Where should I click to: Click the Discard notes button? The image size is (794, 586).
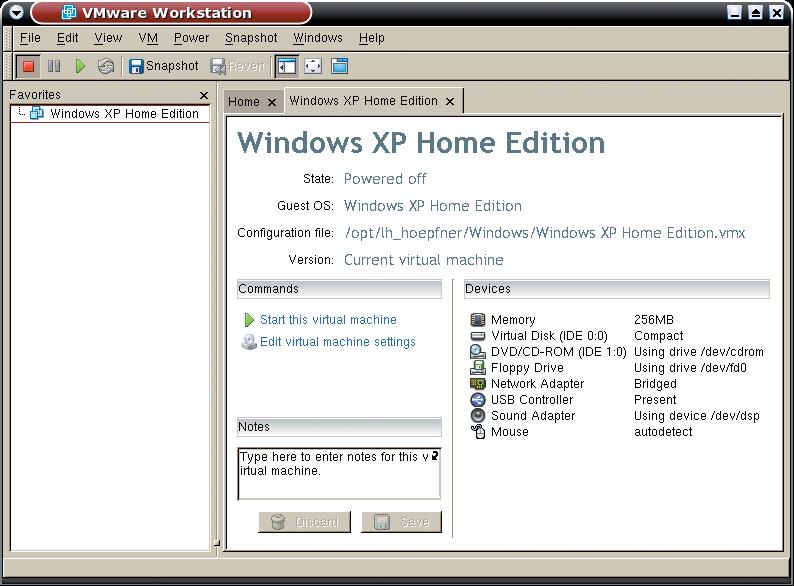(304, 522)
